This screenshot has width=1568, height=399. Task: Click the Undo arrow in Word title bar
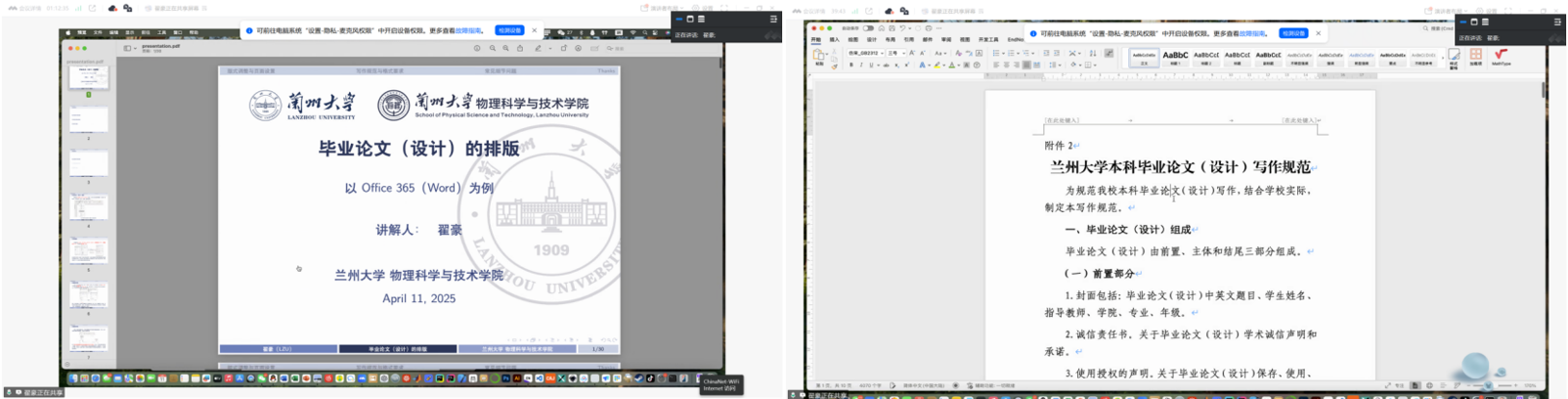tap(900, 28)
